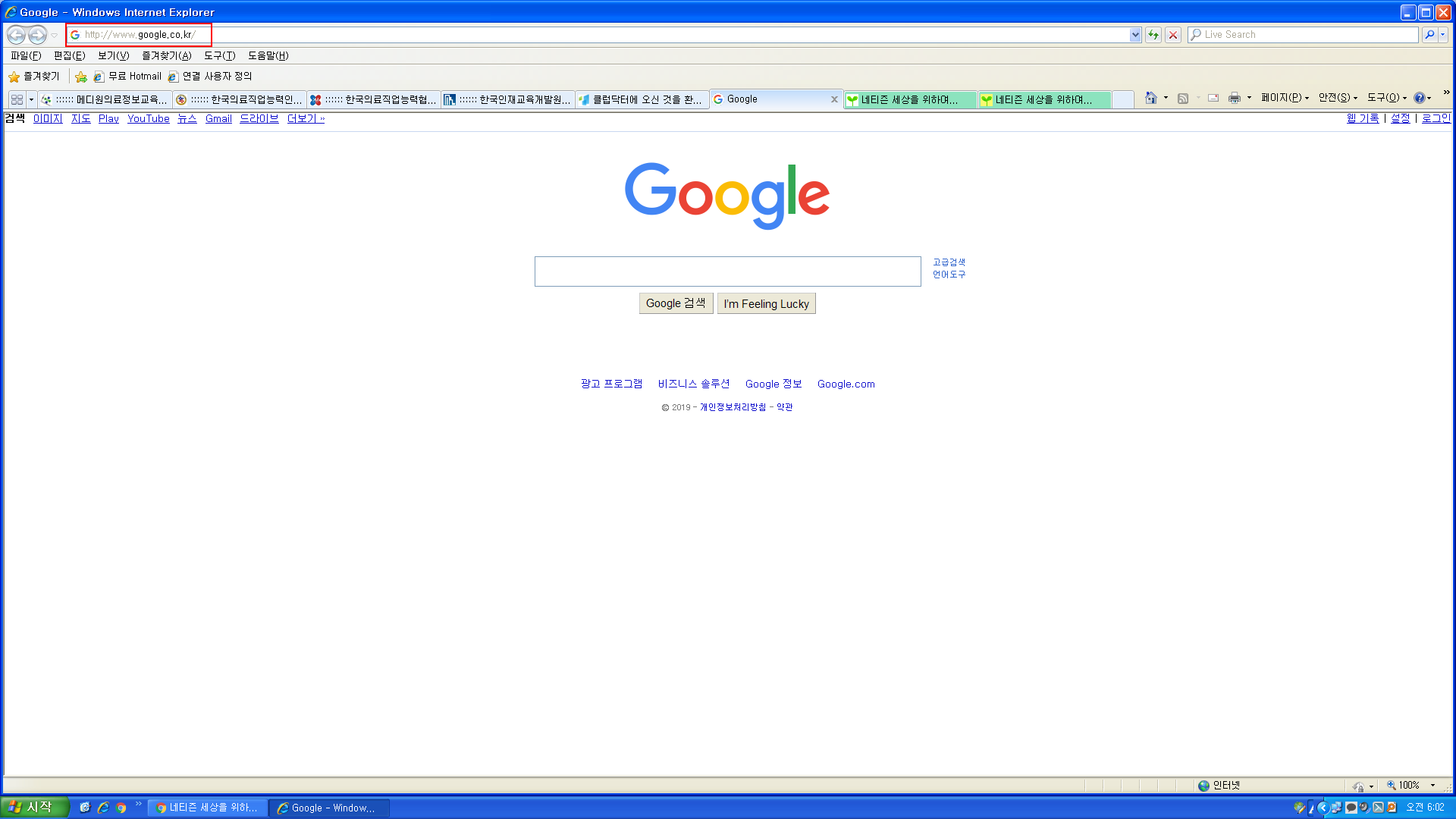
Task: Click the system tray expand arrow
Action: tap(1323, 808)
